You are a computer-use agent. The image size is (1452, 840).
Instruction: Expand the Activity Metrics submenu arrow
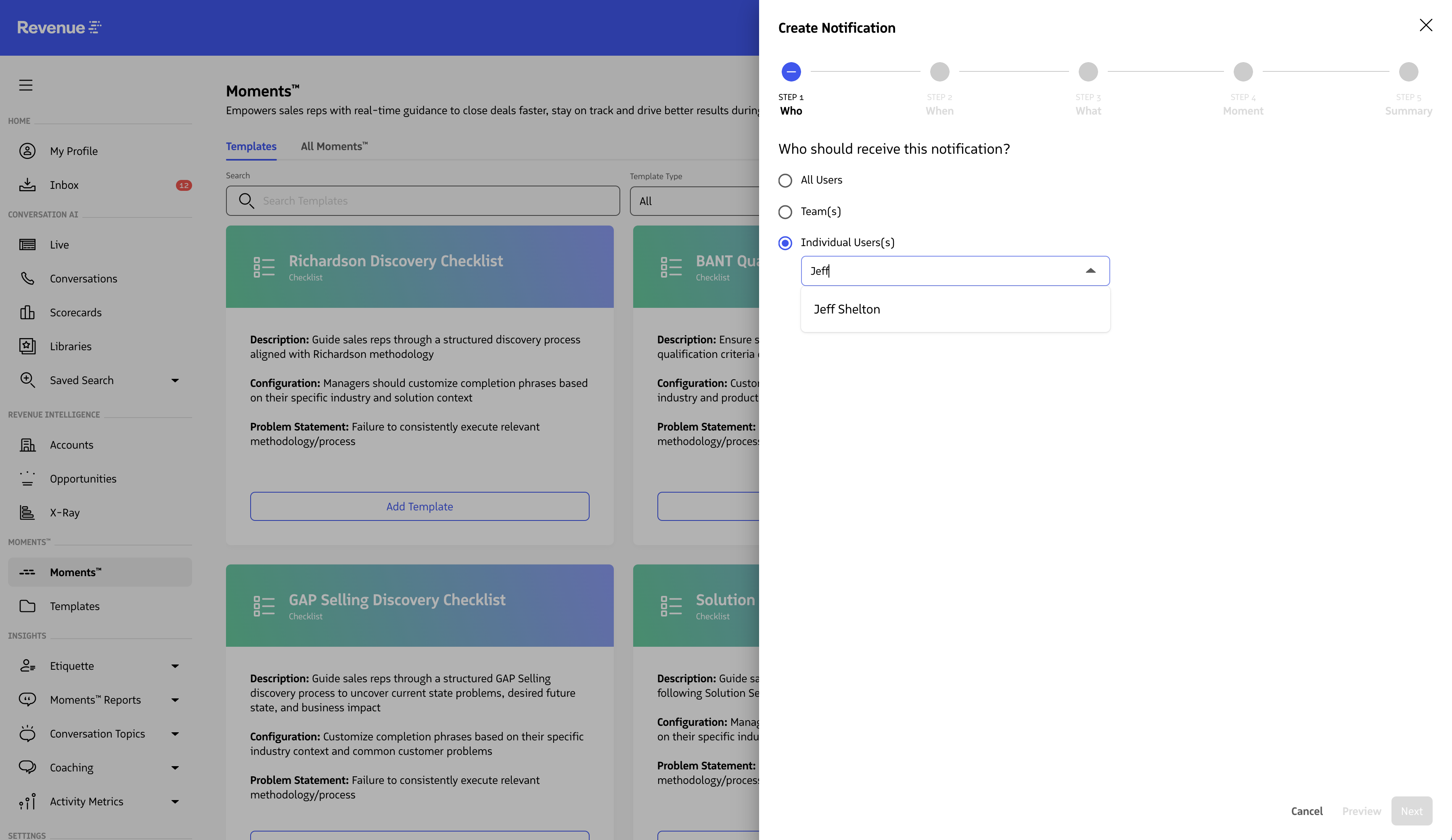tap(175, 802)
